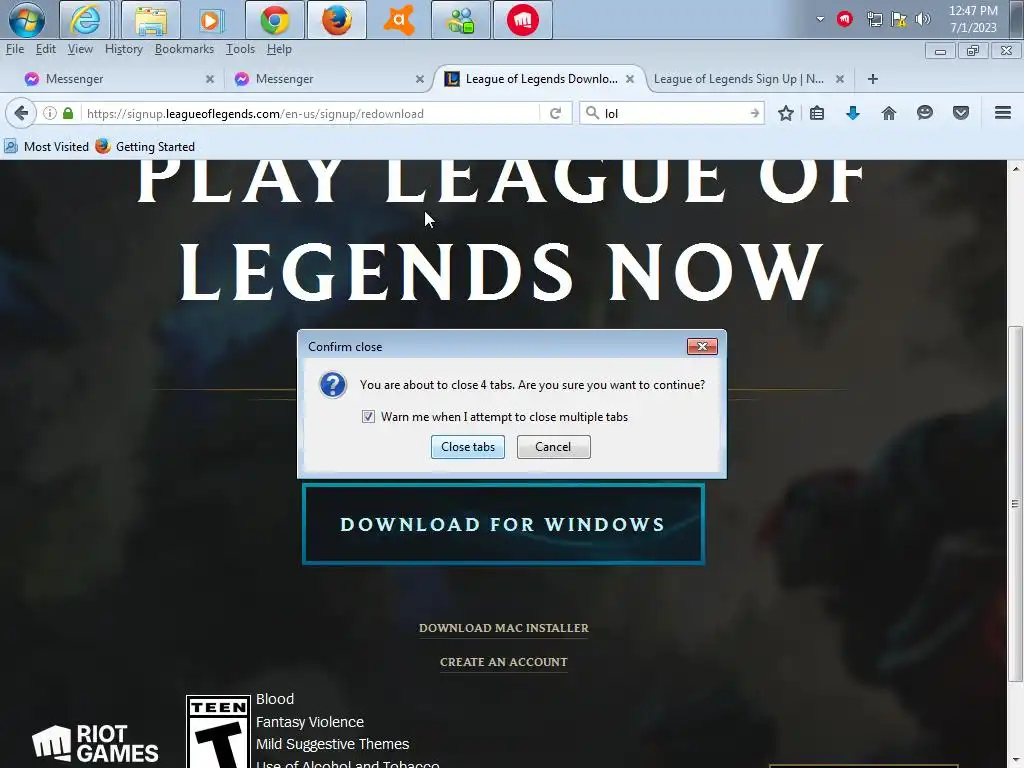
Task: Click the address bar URL field
Action: pyautogui.click(x=310, y=114)
